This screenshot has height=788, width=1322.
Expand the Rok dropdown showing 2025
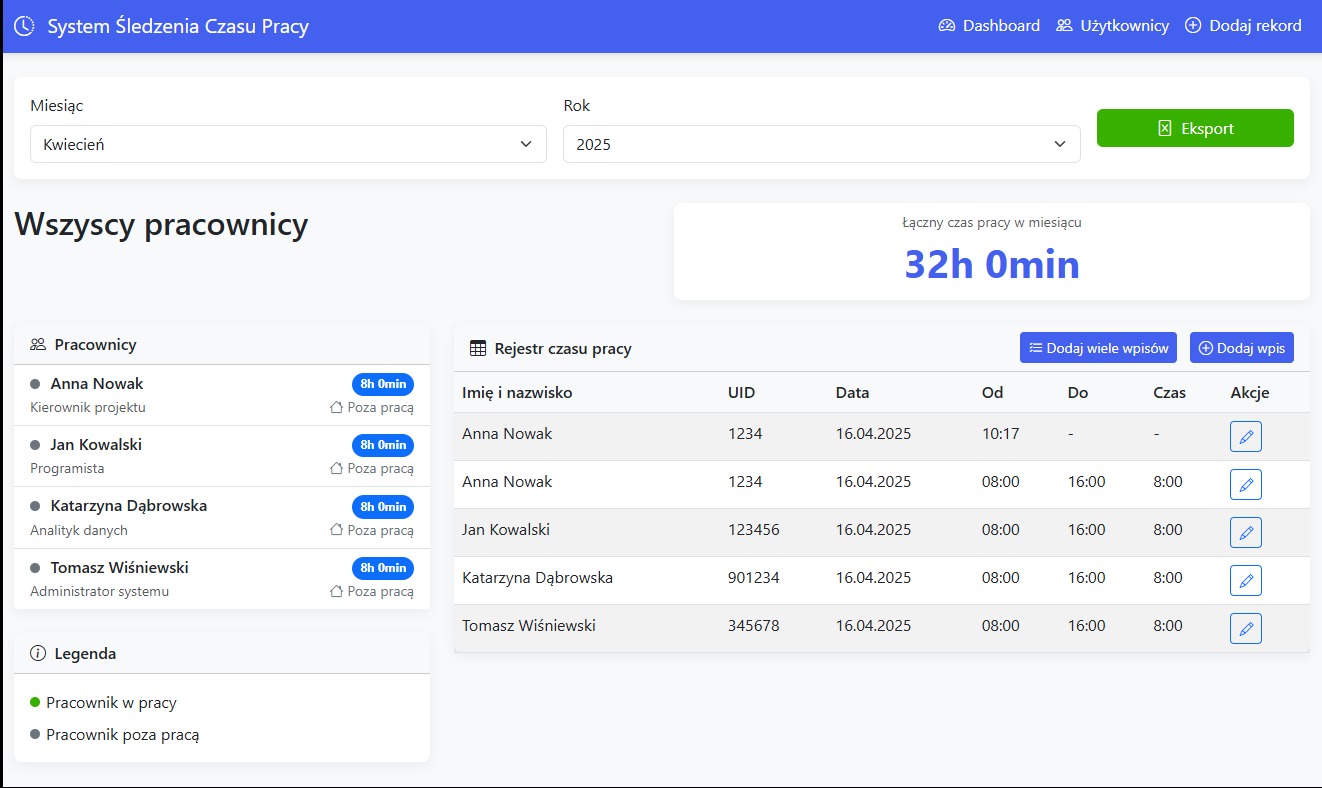[821, 144]
